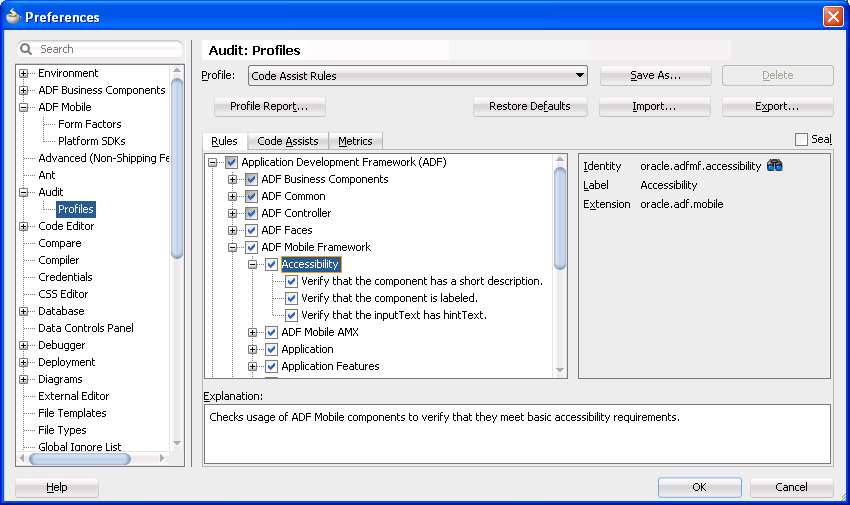Toggle the ADF Faces checkbox

click(252, 230)
